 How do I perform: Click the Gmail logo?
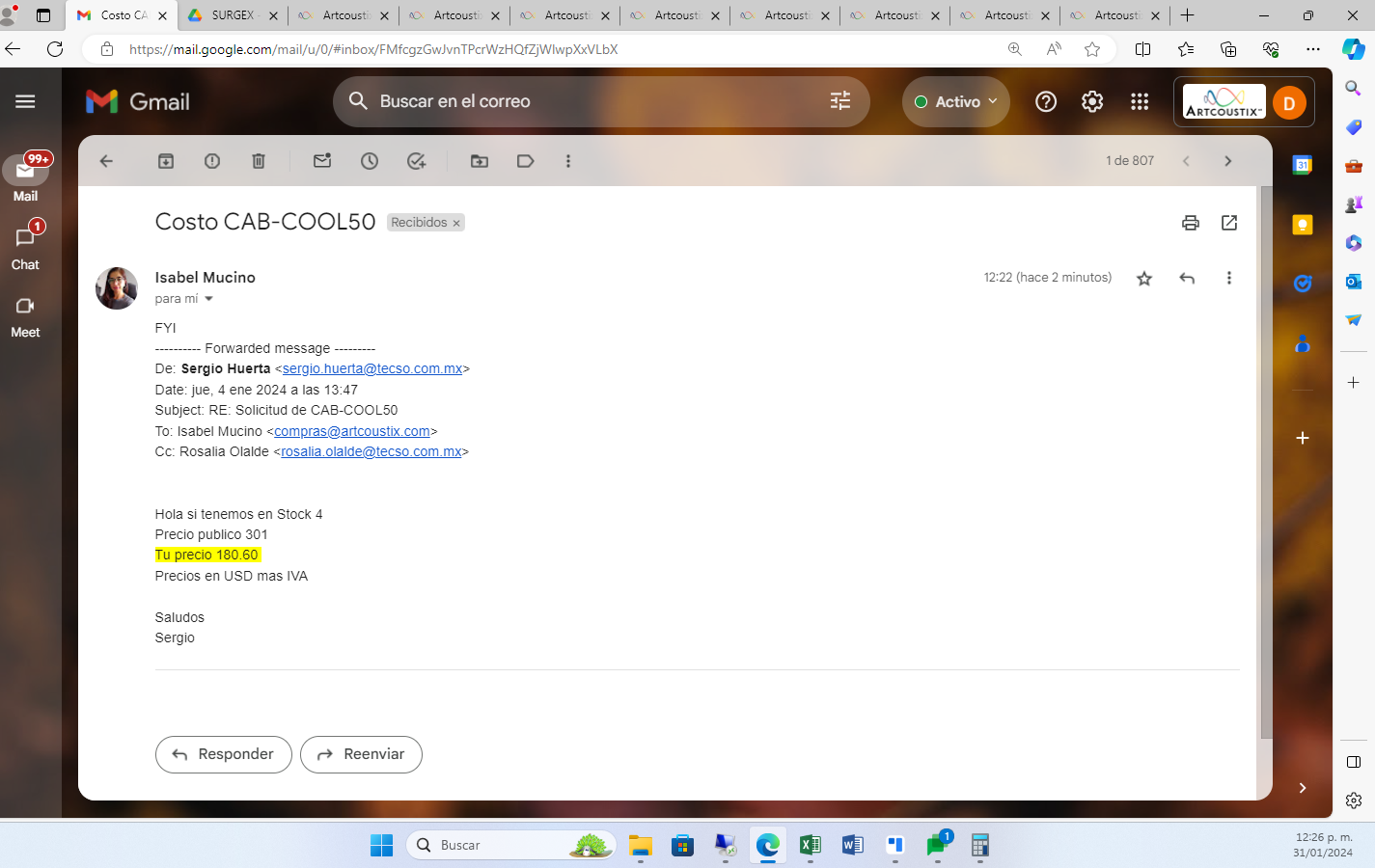pos(138,101)
